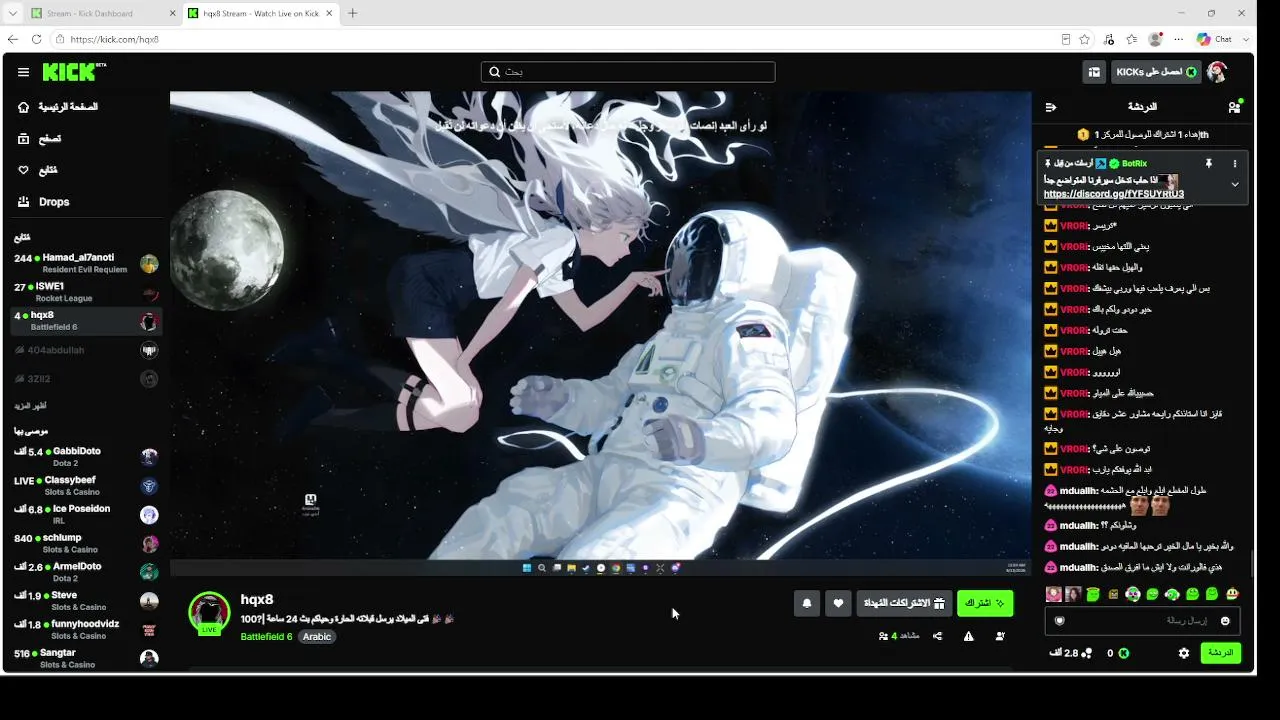
Task: Open chat settings gear
Action: click(x=1184, y=653)
